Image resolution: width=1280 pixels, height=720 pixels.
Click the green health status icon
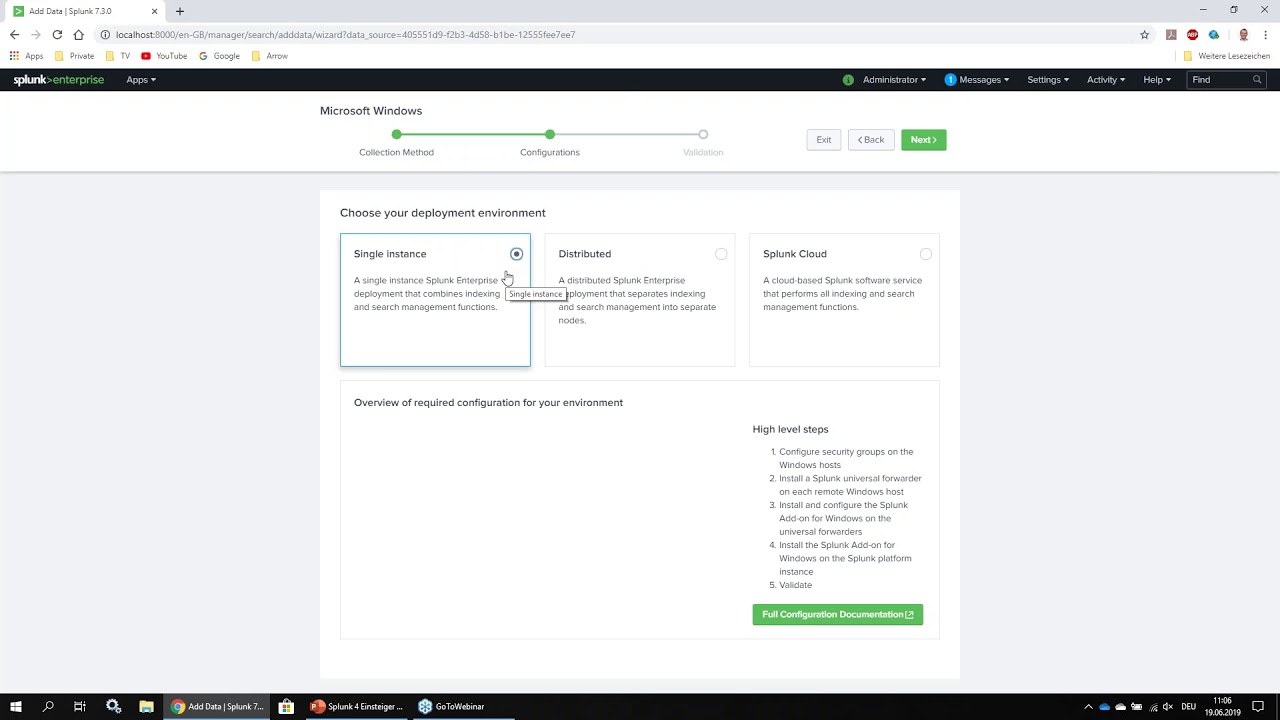[848, 80]
